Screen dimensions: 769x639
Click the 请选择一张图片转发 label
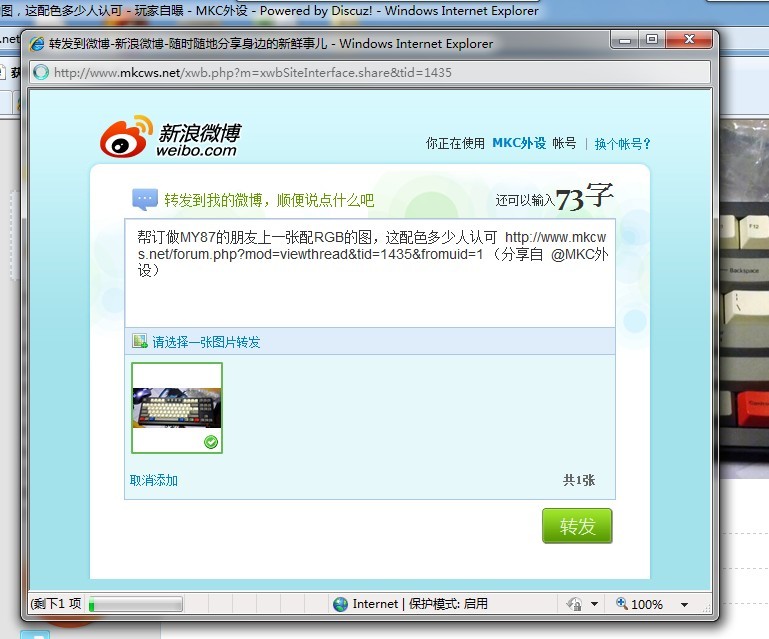coord(206,342)
